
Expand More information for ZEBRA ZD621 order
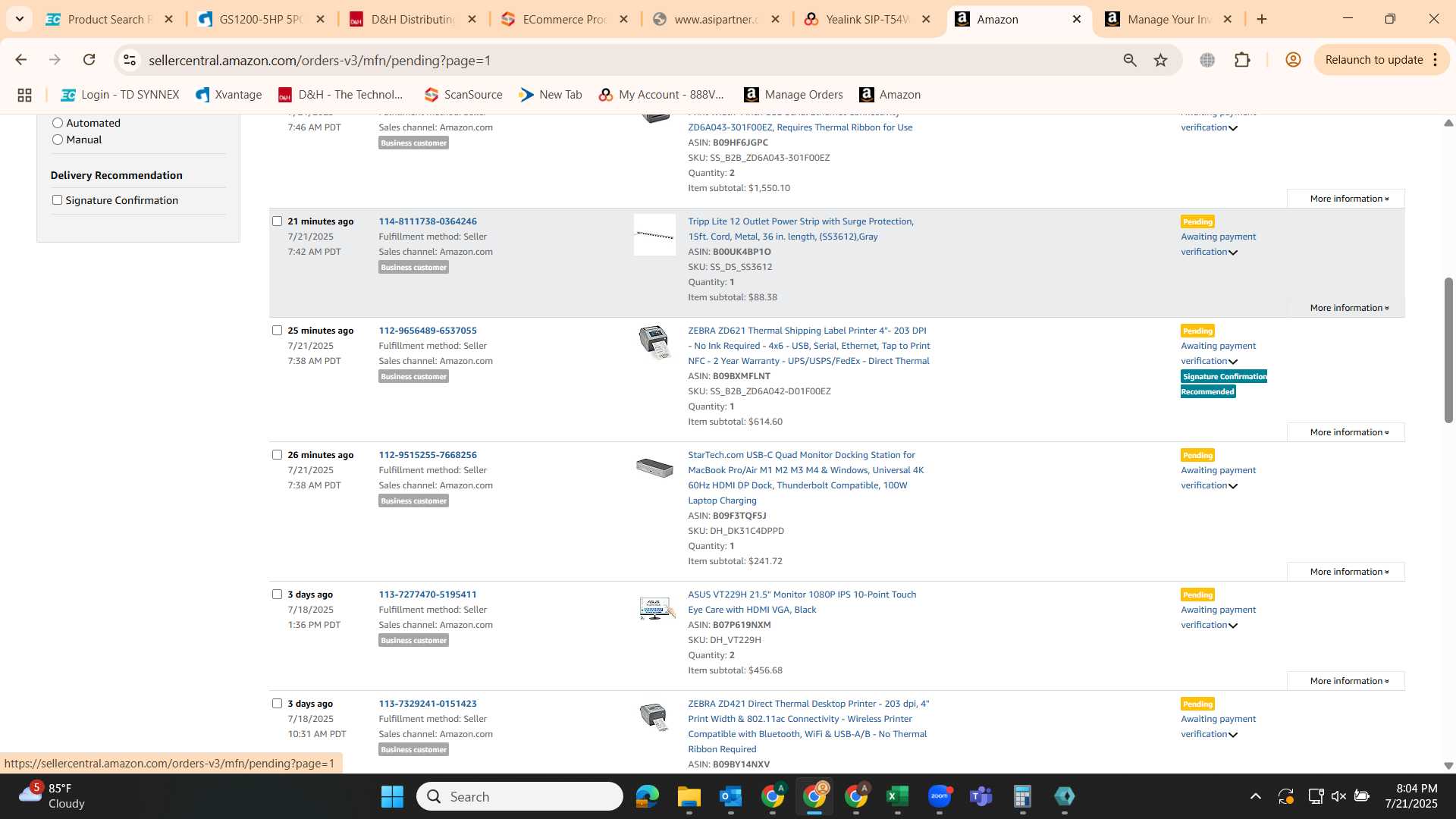1345,432
